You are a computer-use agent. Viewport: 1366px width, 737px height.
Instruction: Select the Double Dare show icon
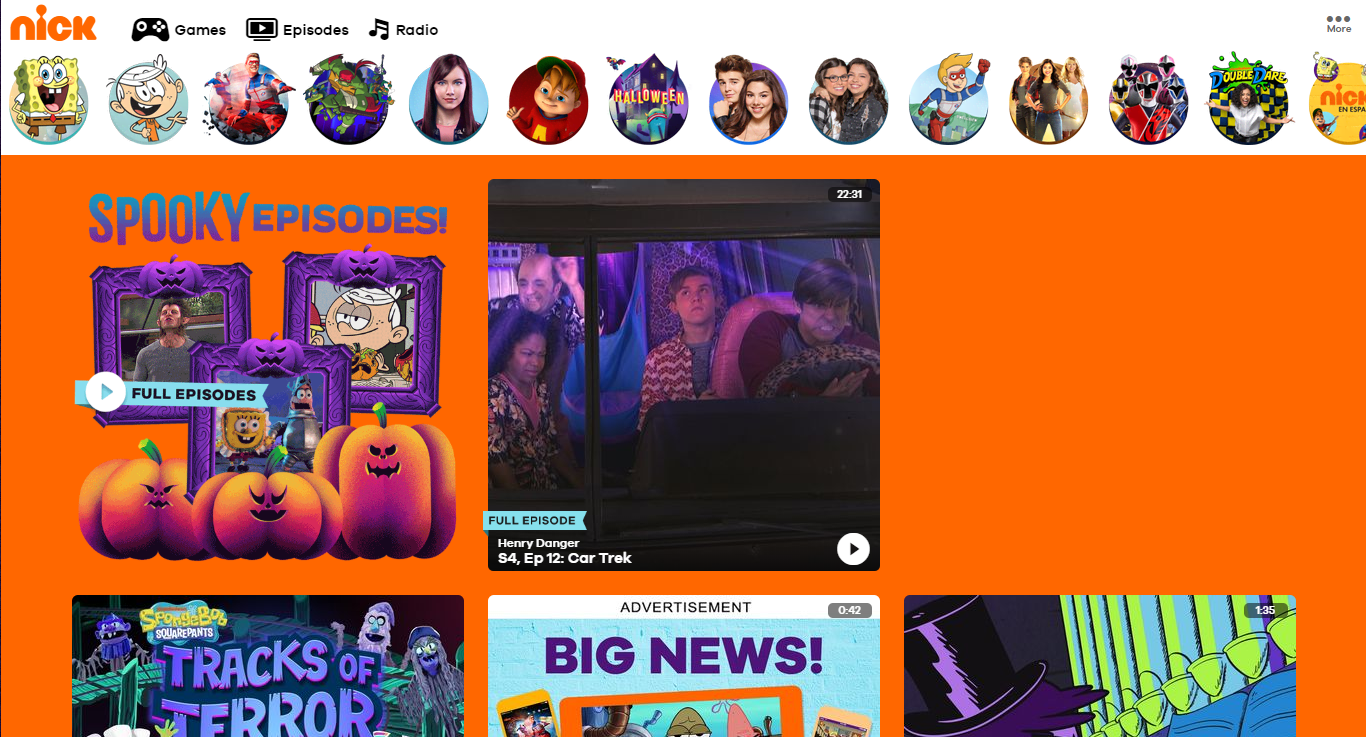1248,99
